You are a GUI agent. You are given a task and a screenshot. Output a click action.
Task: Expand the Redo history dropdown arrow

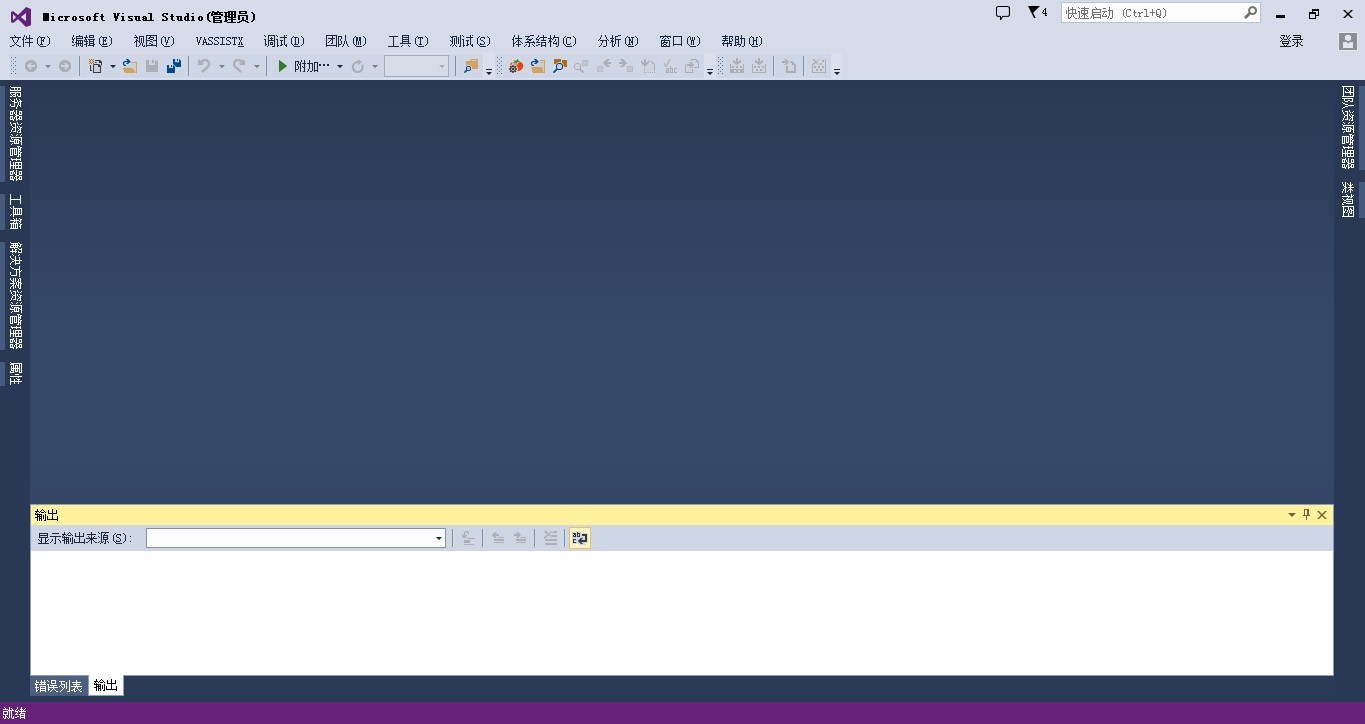pos(256,66)
